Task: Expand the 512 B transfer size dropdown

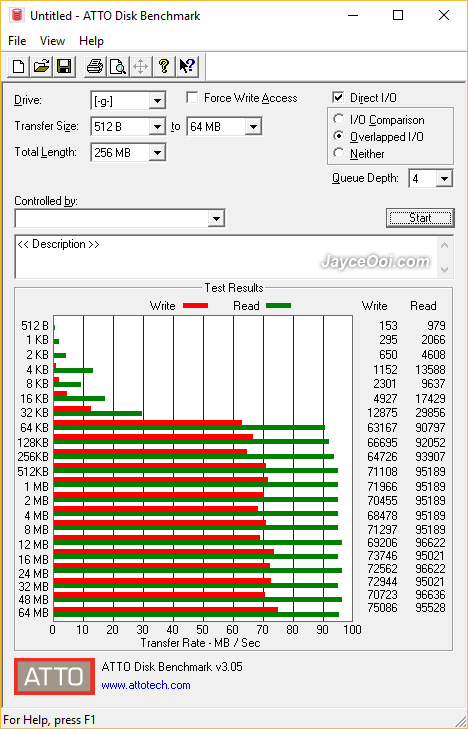Action: pos(158,126)
